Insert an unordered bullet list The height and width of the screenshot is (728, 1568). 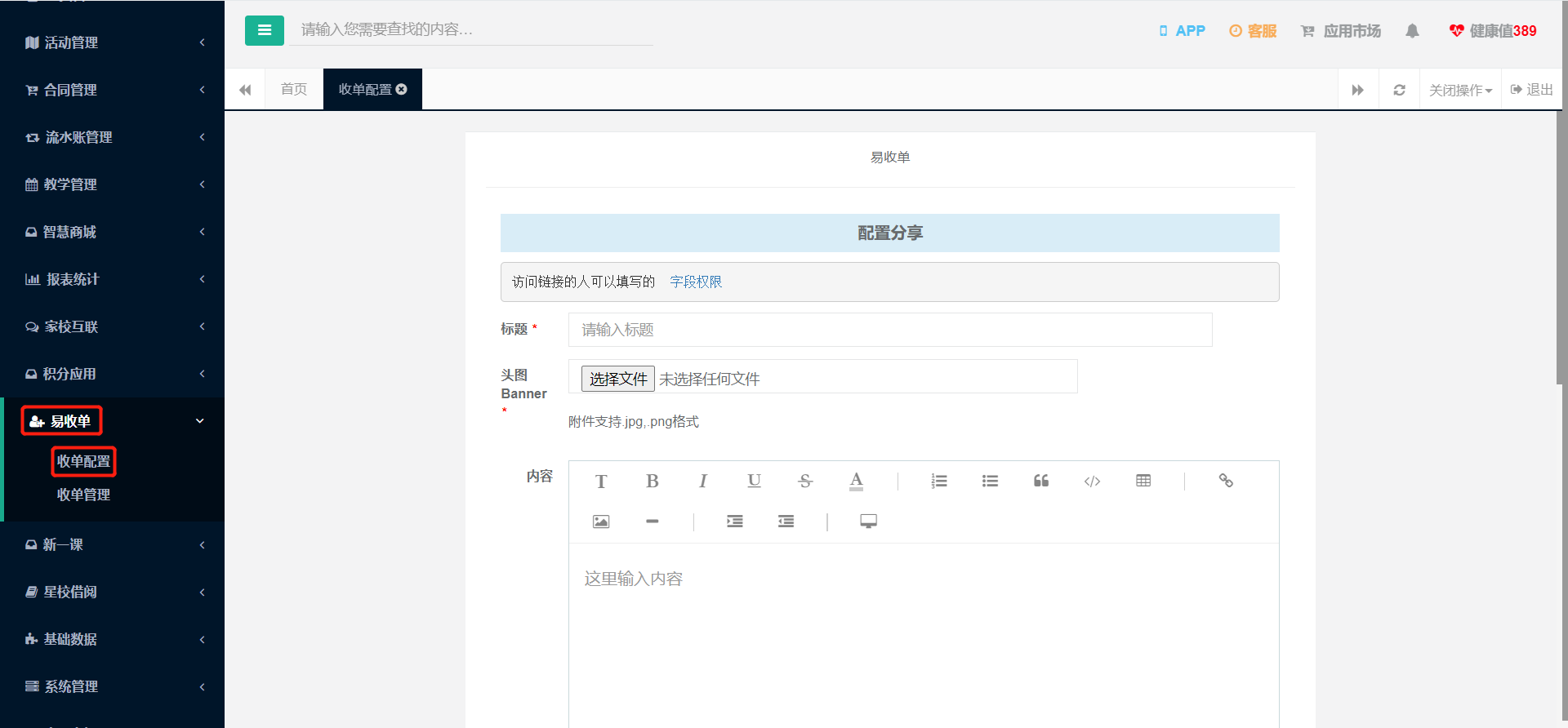click(x=990, y=481)
